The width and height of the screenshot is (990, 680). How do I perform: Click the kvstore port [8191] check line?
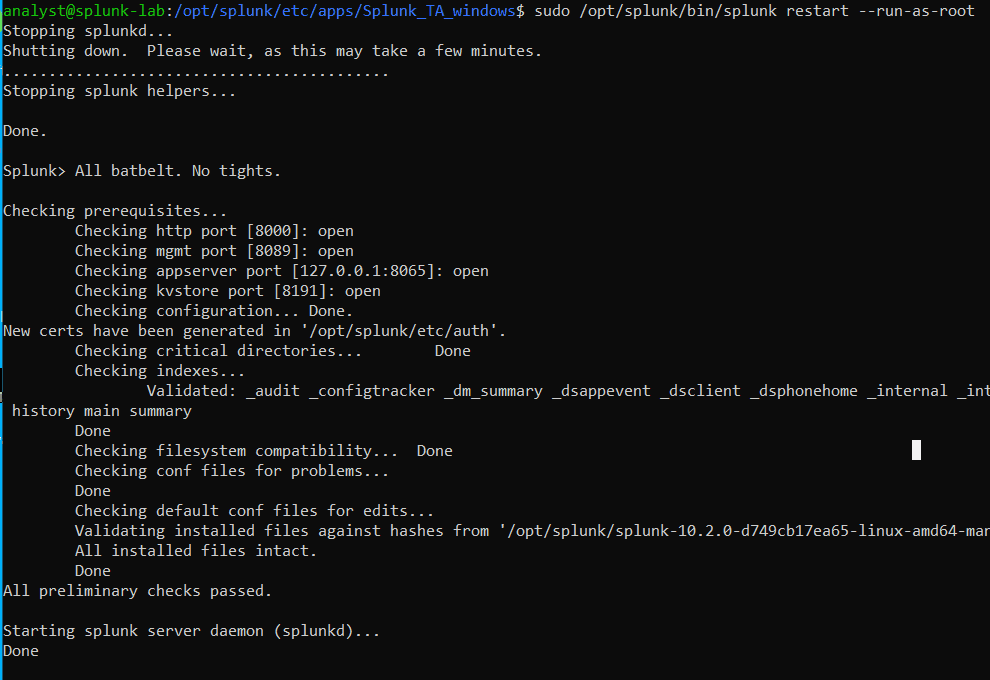(227, 290)
